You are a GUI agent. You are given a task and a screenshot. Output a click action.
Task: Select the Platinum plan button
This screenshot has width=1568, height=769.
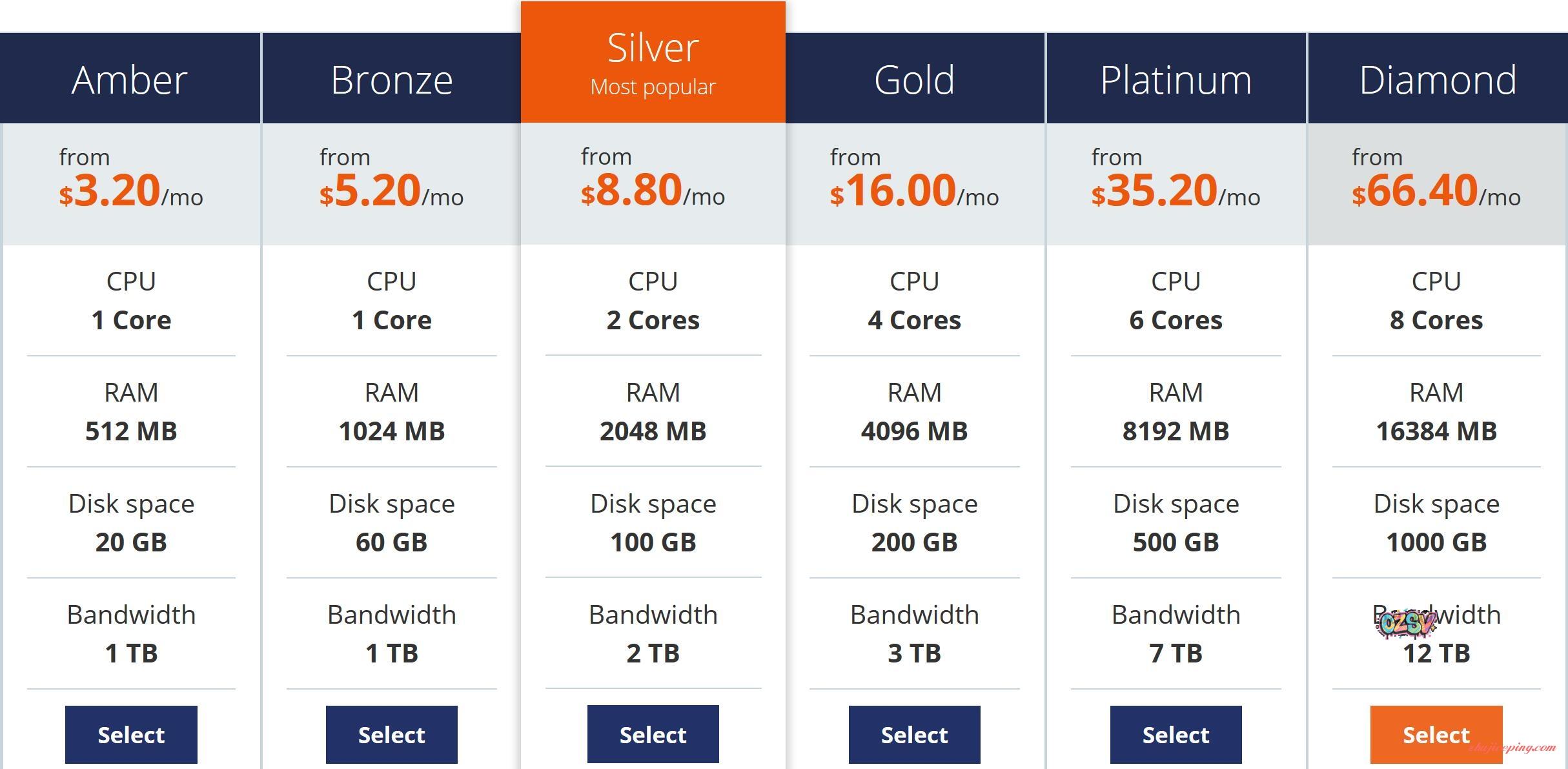(x=1176, y=734)
